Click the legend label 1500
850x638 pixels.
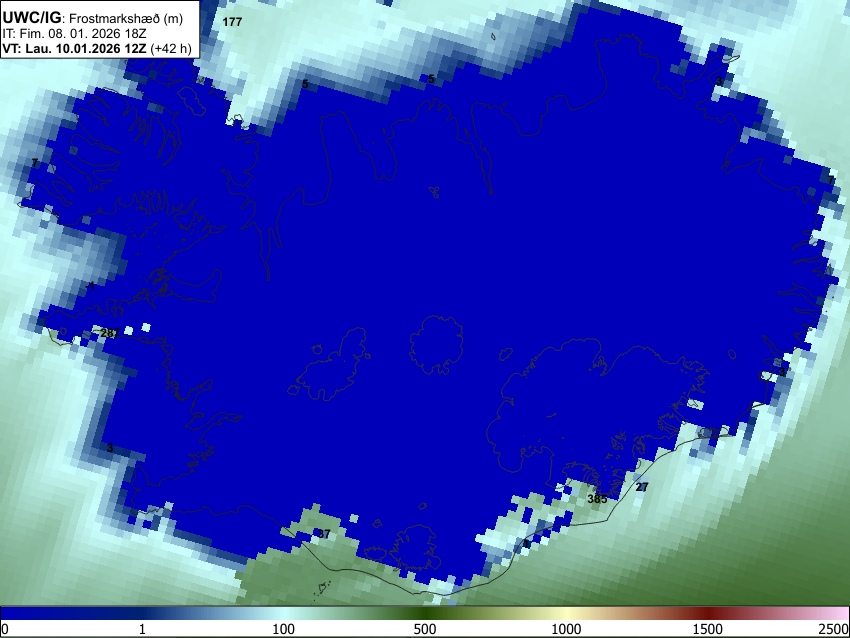pos(708,629)
